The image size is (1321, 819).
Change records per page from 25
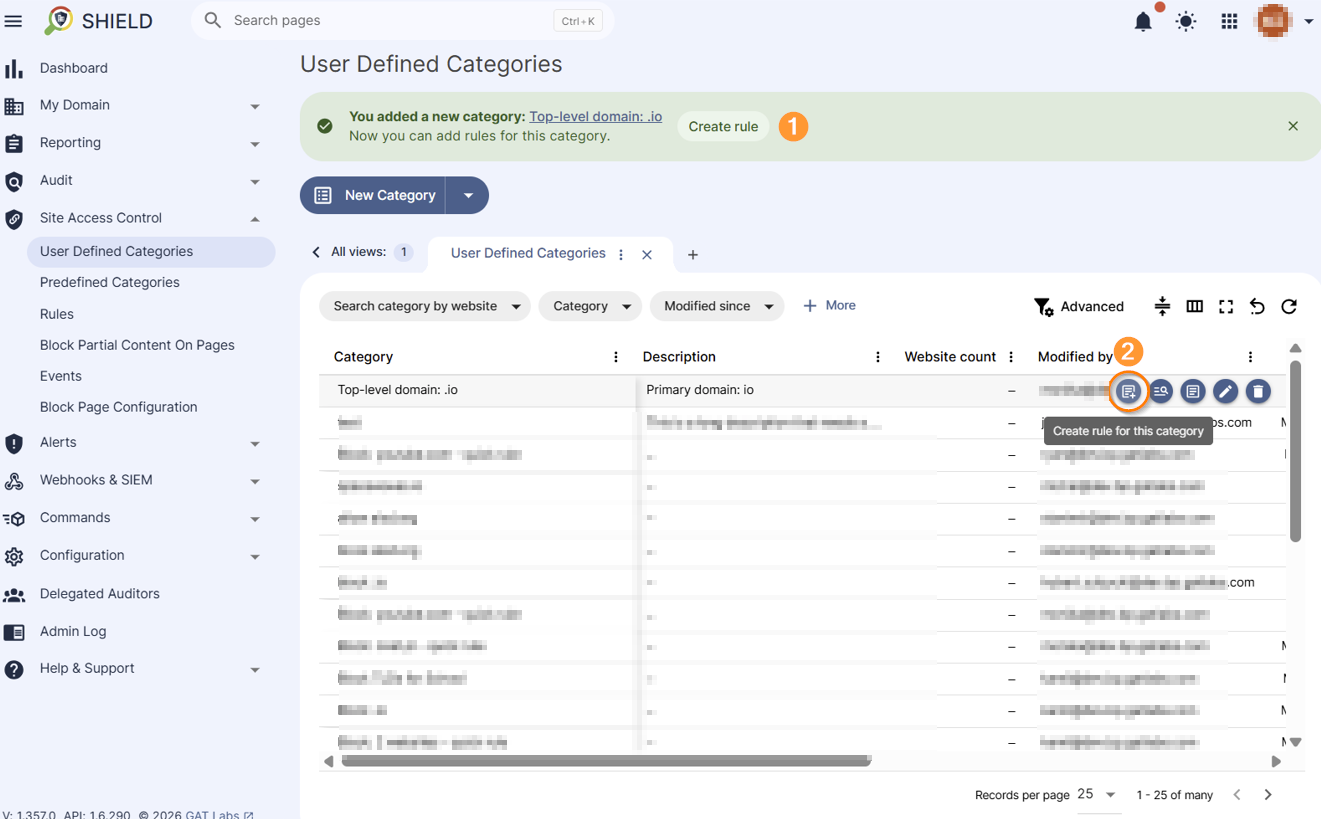pos(1097,794)
